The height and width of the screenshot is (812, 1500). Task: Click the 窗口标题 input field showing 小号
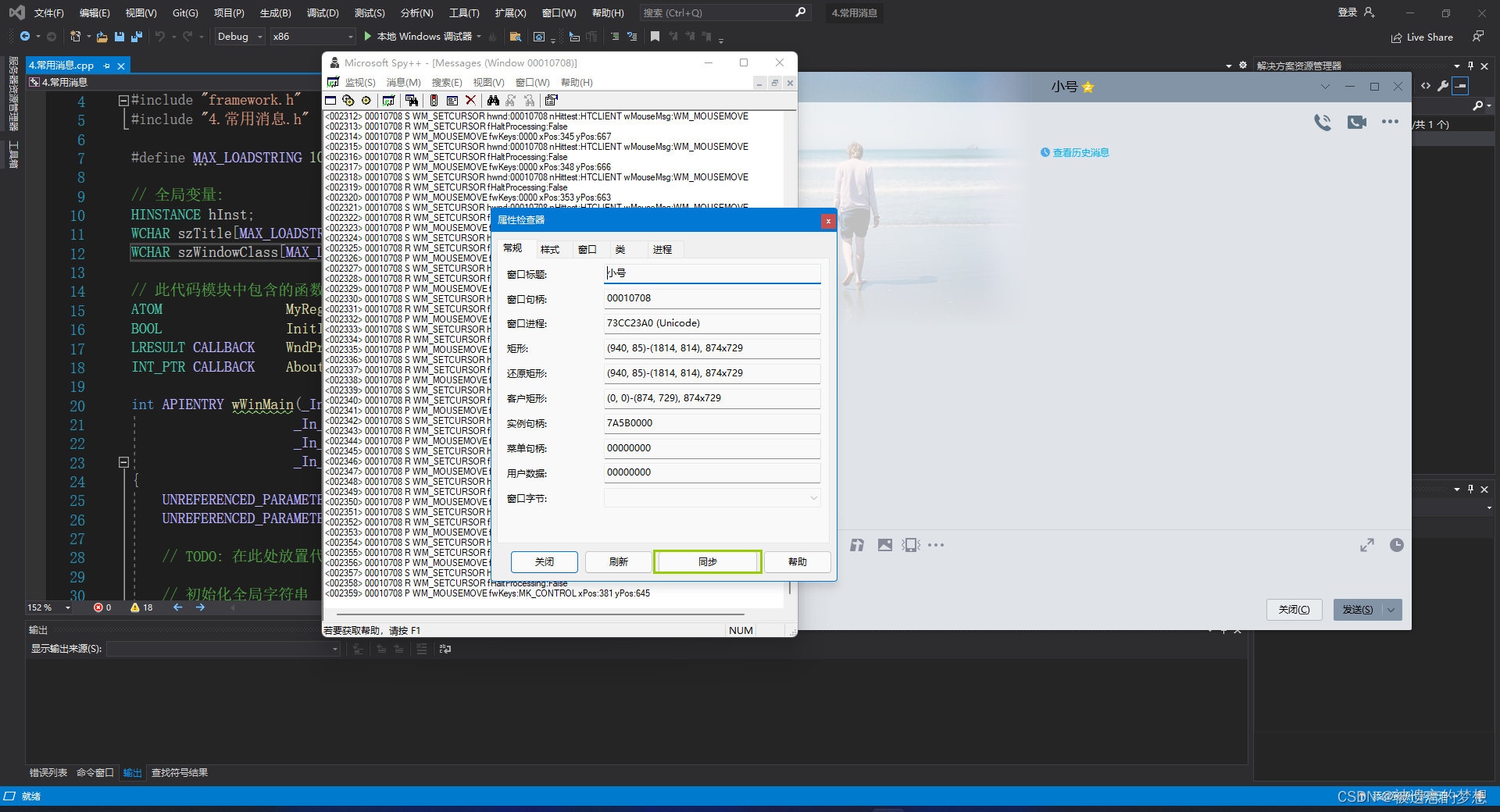pyautogui.click(x=712, y=273)
